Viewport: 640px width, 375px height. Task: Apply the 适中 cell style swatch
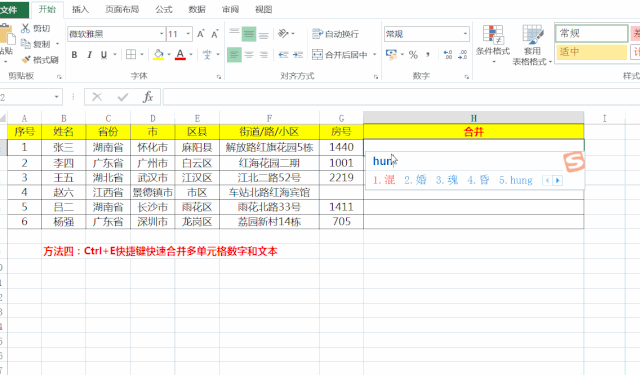[591, 51]
